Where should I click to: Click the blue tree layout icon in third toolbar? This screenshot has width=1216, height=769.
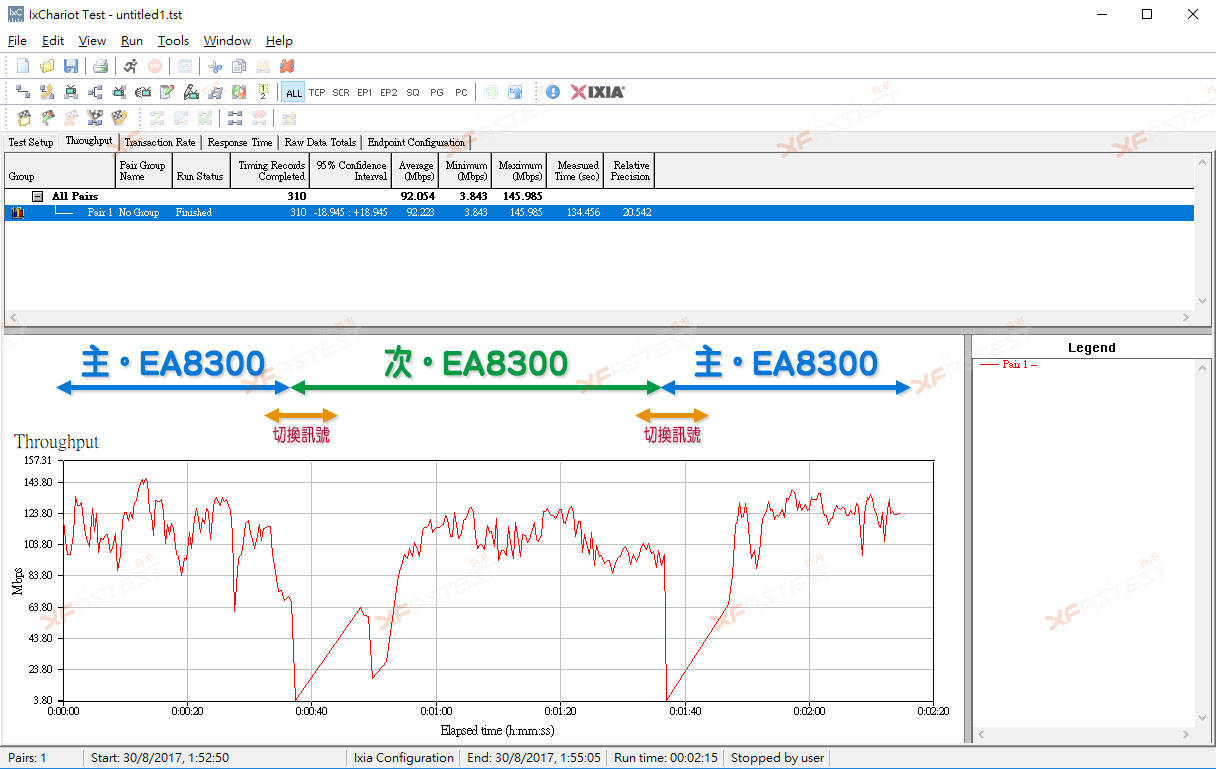(235, 118)
